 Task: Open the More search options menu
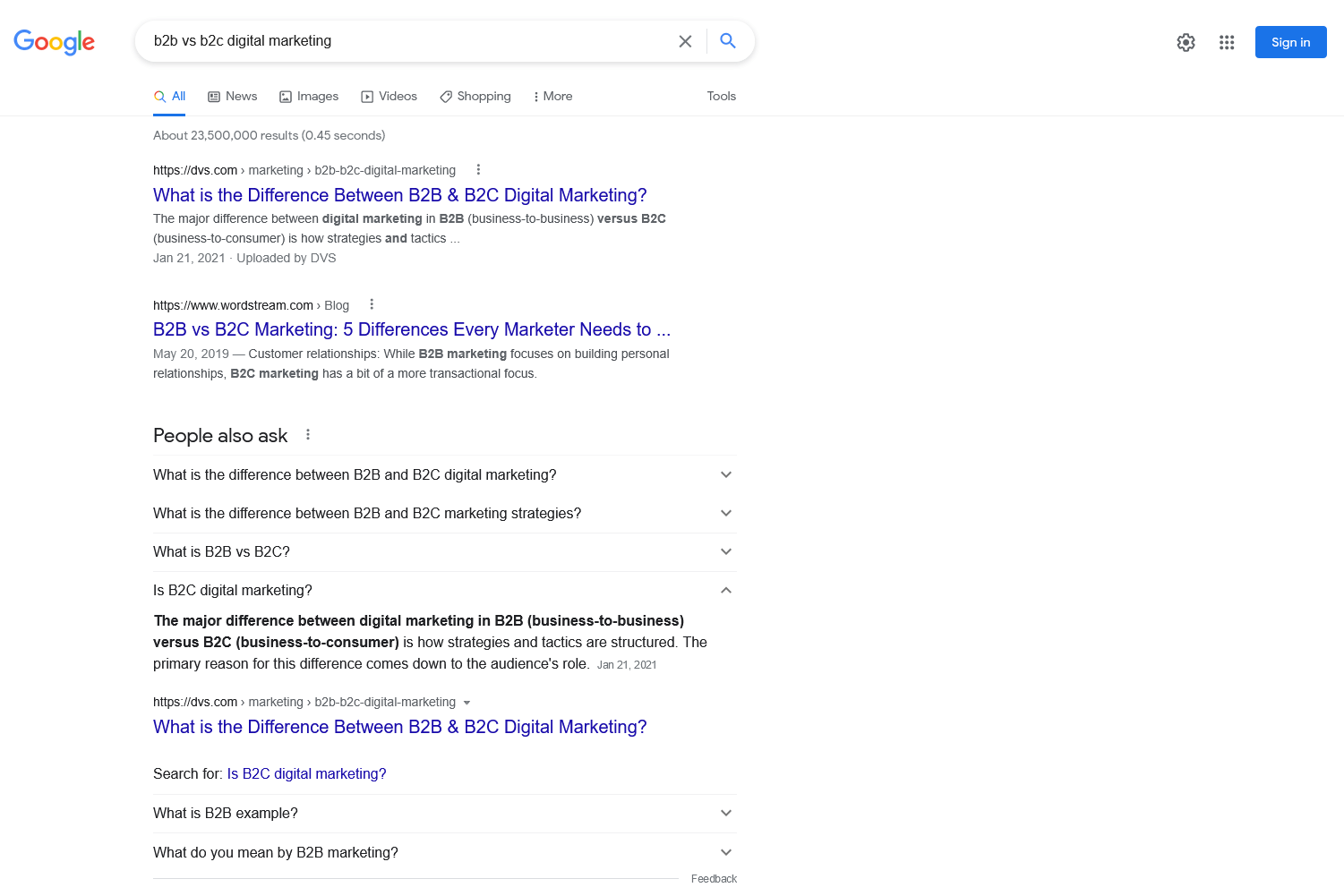pyautogui.click(x=552, y=97)
